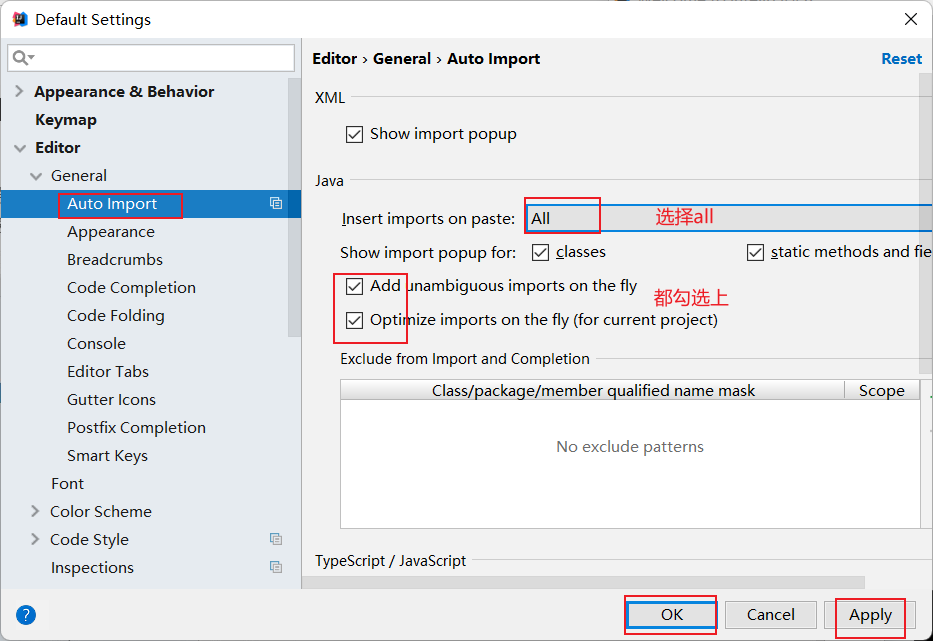Focus the settings search field
The height and width of the screenshot is (641, 933).
[151, 58]
